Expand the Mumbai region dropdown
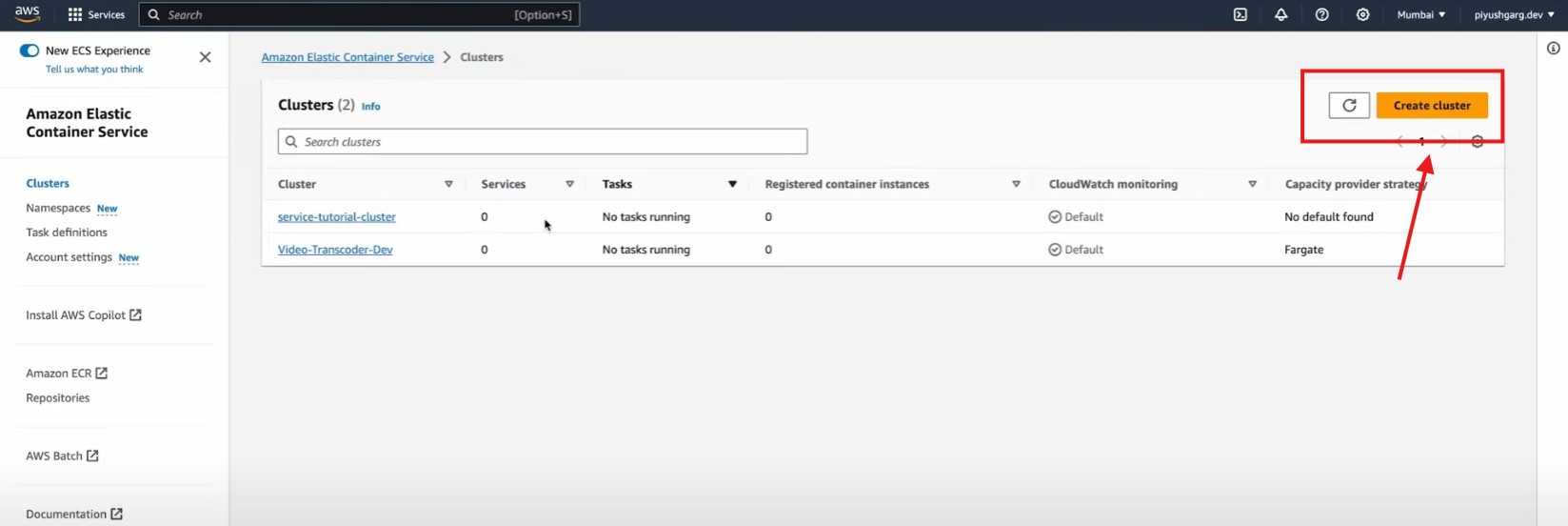The image size is (1568, 526). pyautogui.click(x=1420, y=14)
